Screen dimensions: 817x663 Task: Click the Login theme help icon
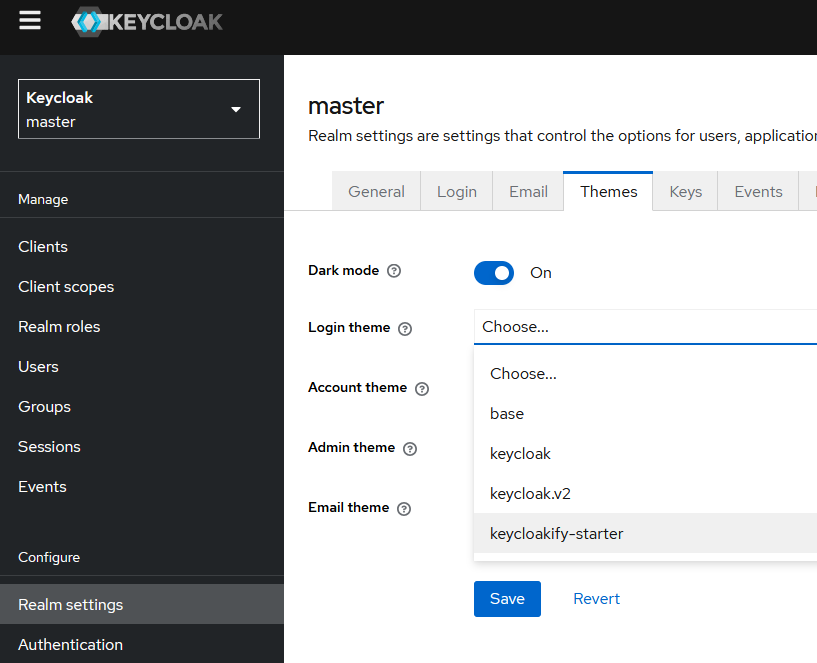click(405, 328)
